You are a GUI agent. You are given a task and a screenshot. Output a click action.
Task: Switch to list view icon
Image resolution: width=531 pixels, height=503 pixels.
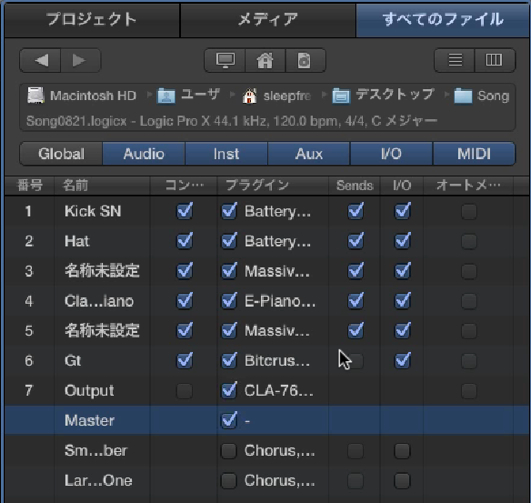[454, 61]
